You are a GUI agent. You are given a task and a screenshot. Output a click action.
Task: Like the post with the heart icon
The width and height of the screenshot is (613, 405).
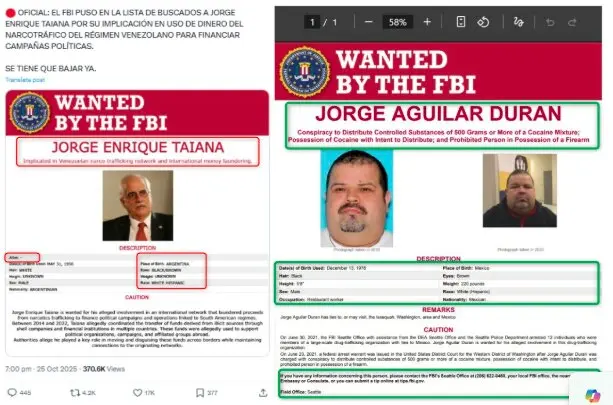[144, 392]
